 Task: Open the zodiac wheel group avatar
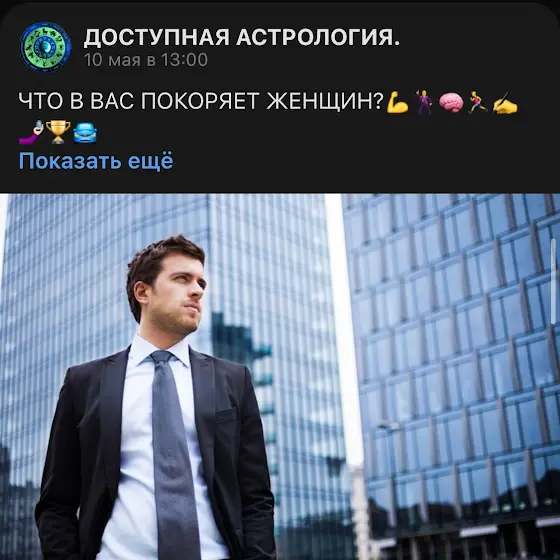click(45, 47)
